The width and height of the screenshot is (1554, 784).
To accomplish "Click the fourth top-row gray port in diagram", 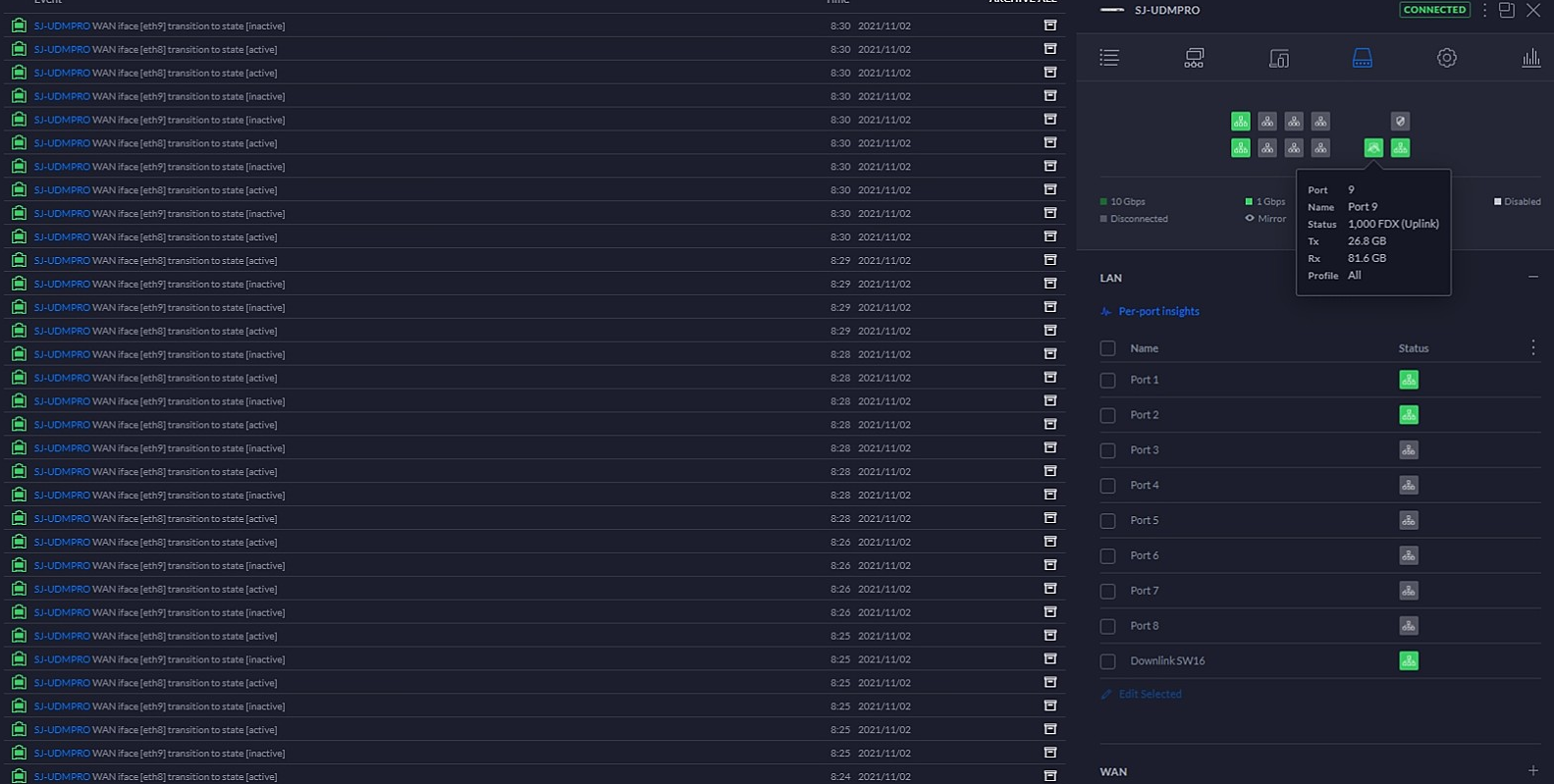I will click(1320, 122).
